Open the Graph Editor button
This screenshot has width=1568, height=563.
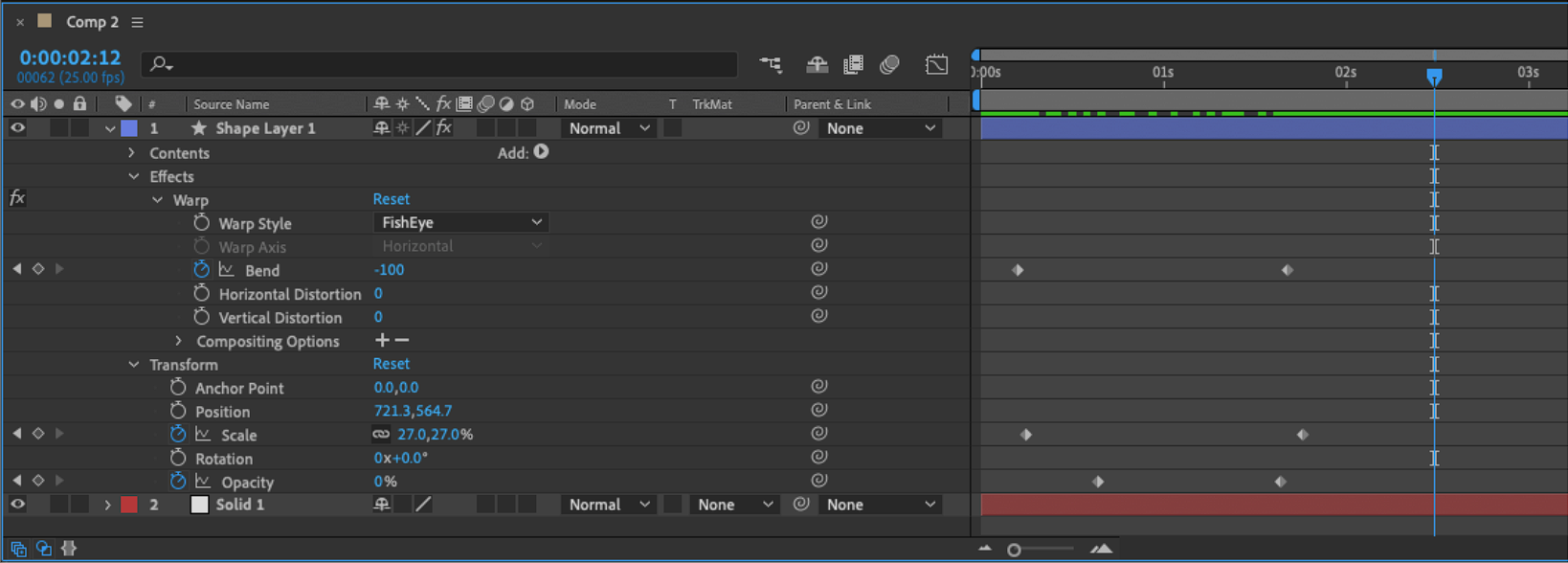click(936, 64)
